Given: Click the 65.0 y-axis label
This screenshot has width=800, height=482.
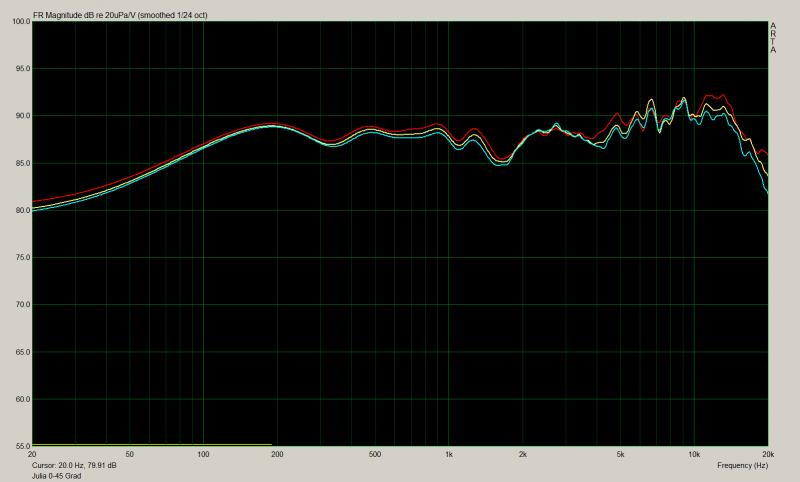Looking at the screenshot, I should click(x=22, y=352).
